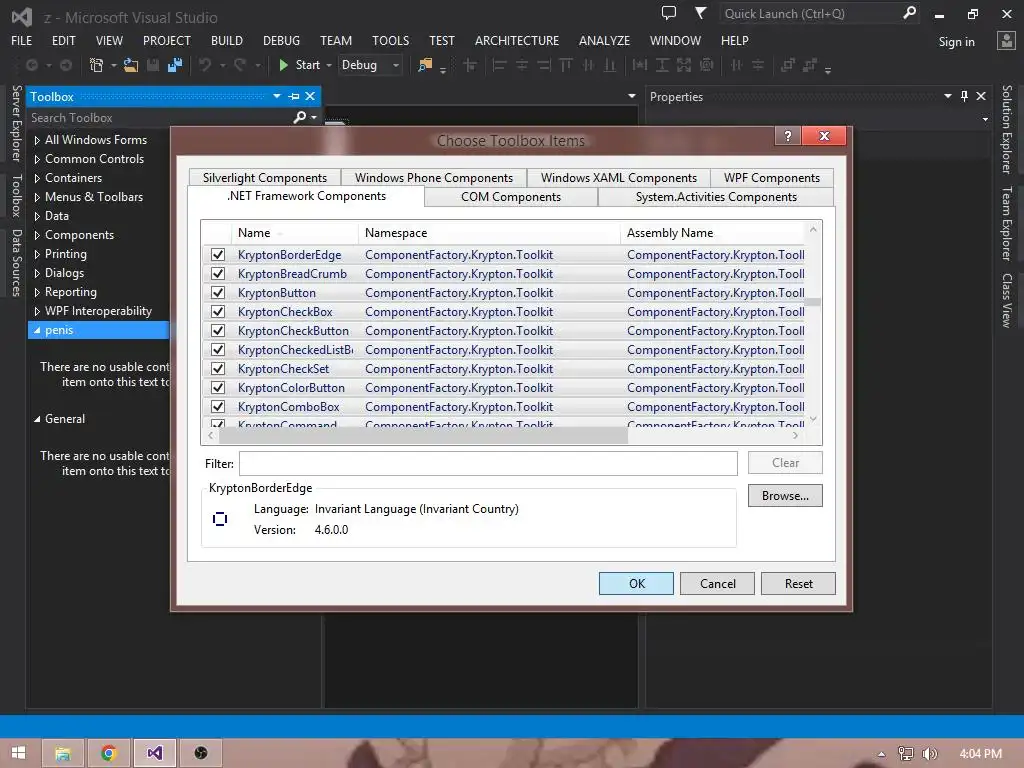Image resolution: width=1024 pixels, height=768 pixels.
Task: Uncheck the KryptonCheckBox item checkbox
Action: tap(218, 312)
